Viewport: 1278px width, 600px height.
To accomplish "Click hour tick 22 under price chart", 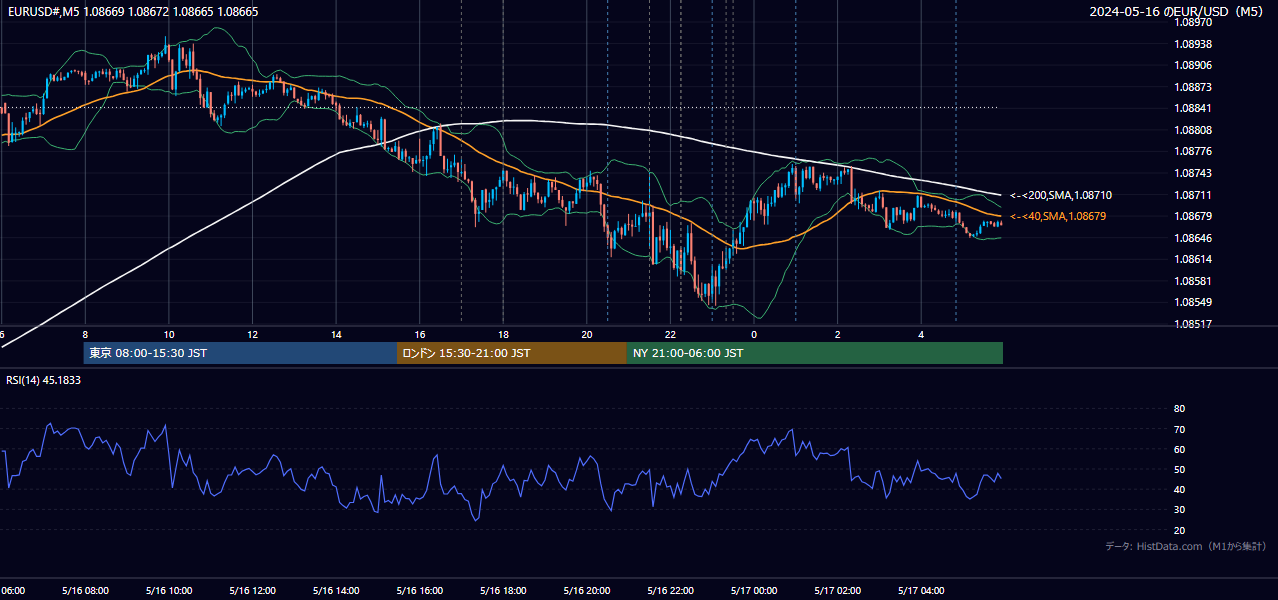I will (x=671, y=334).
